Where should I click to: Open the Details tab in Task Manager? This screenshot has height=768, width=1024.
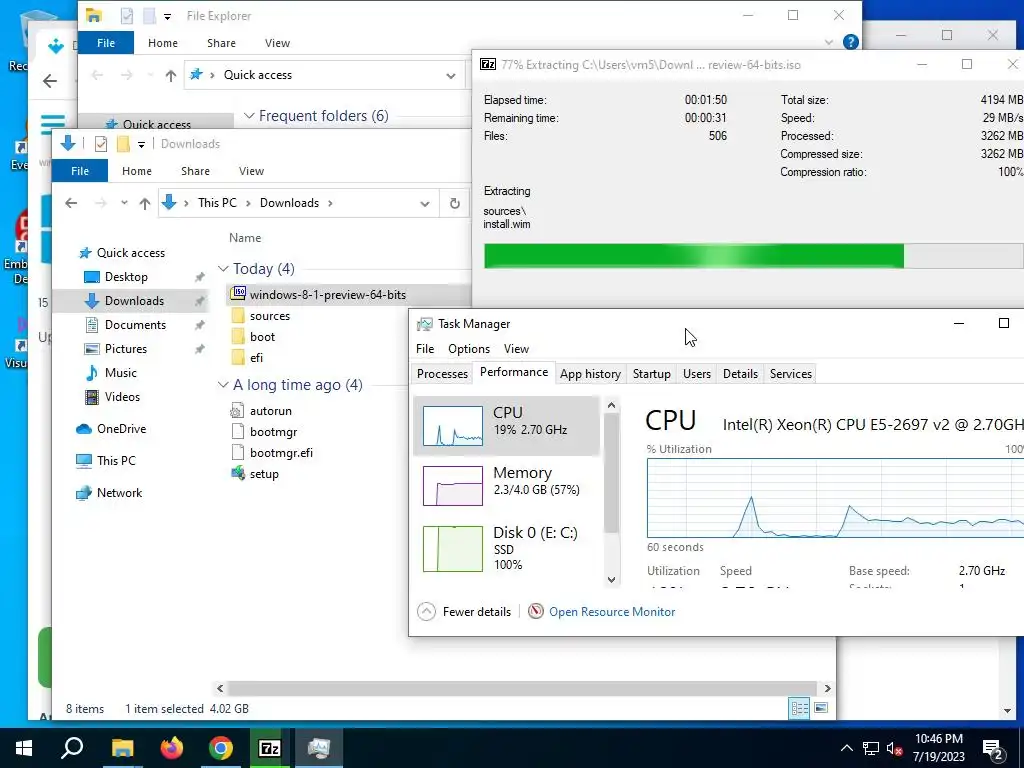[741, 374]
